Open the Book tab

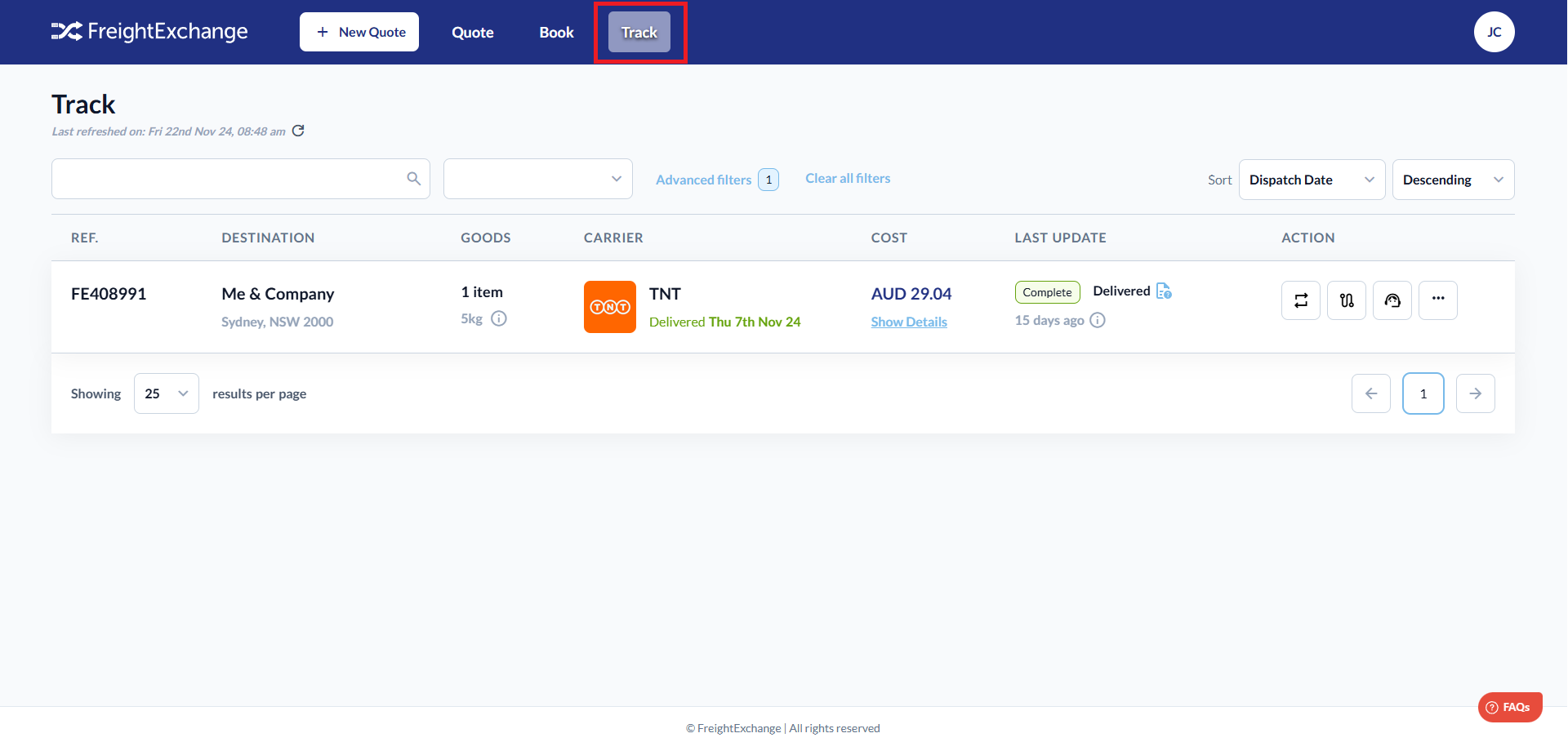pyautogui.click(x=557, y=33)
